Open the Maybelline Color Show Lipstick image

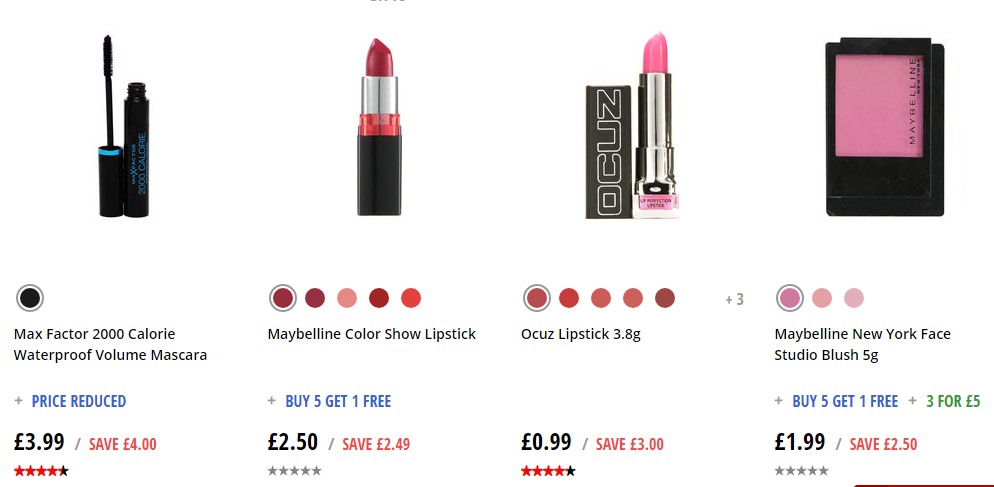pyautogui.click(x=379, y=126)
